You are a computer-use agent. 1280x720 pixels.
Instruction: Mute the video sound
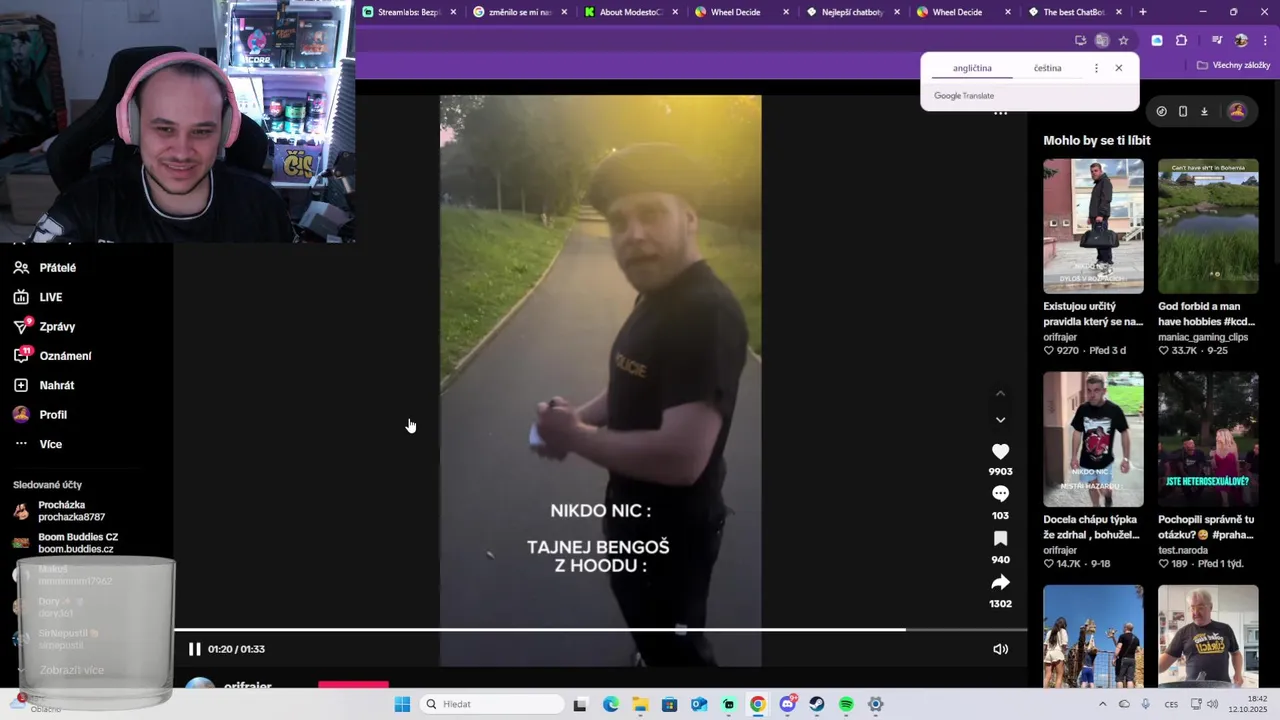(1000, 649)
